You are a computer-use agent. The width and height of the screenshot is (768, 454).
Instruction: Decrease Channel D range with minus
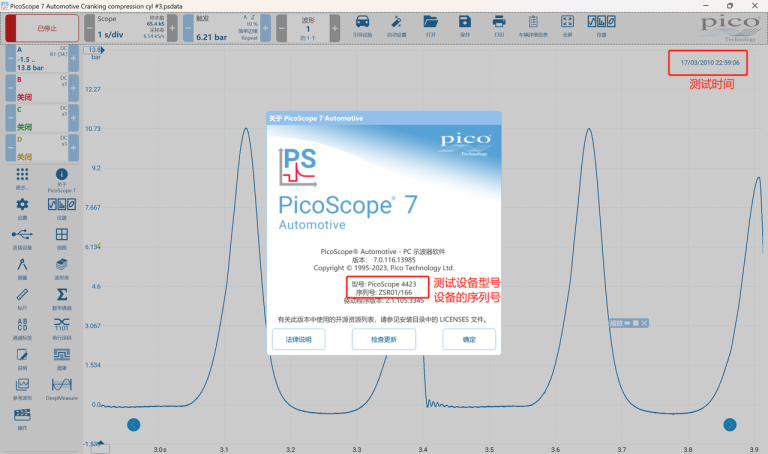coord(10,148)
